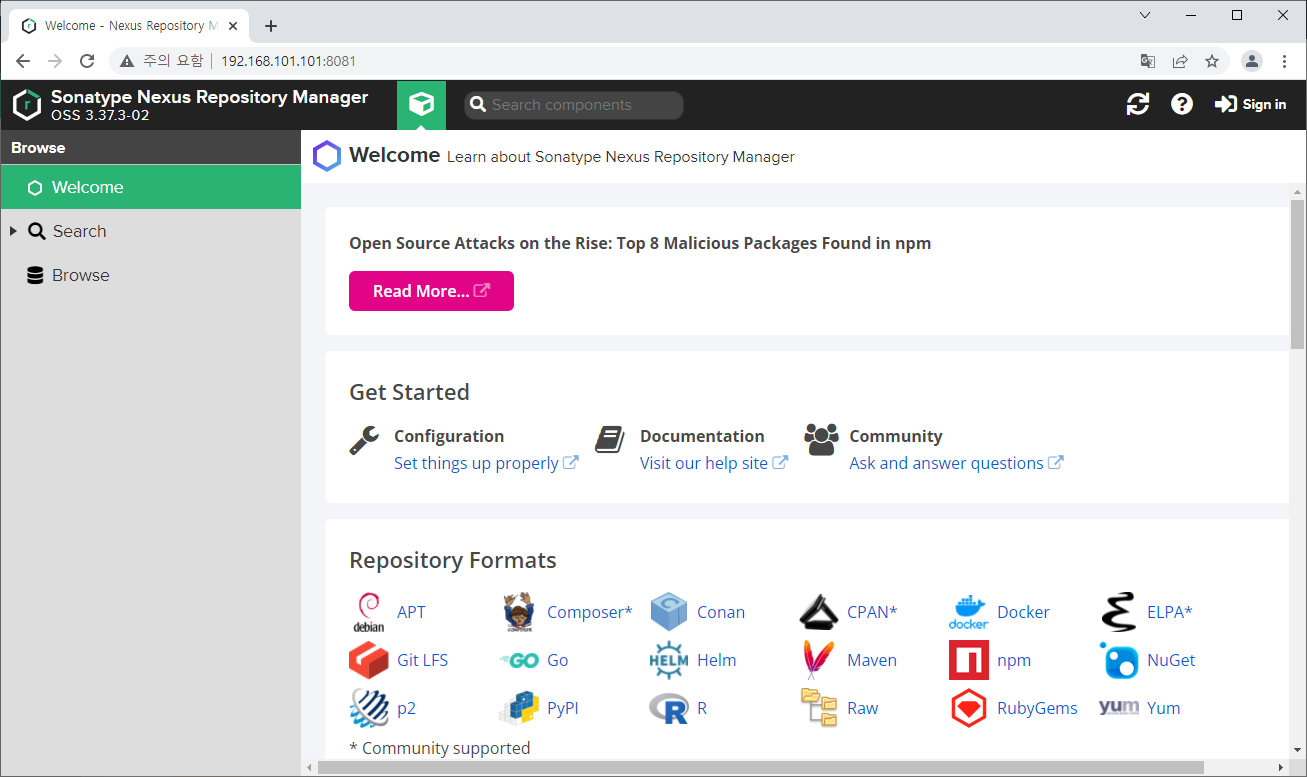Click the Git LFS logo

[x=369, y=660]
